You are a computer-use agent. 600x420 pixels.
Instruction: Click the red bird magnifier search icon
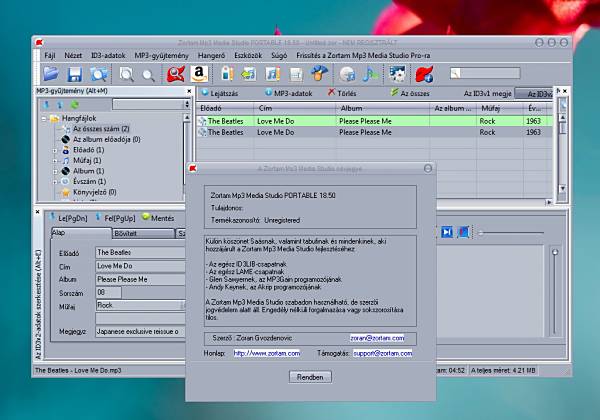[x=176, y=74]
